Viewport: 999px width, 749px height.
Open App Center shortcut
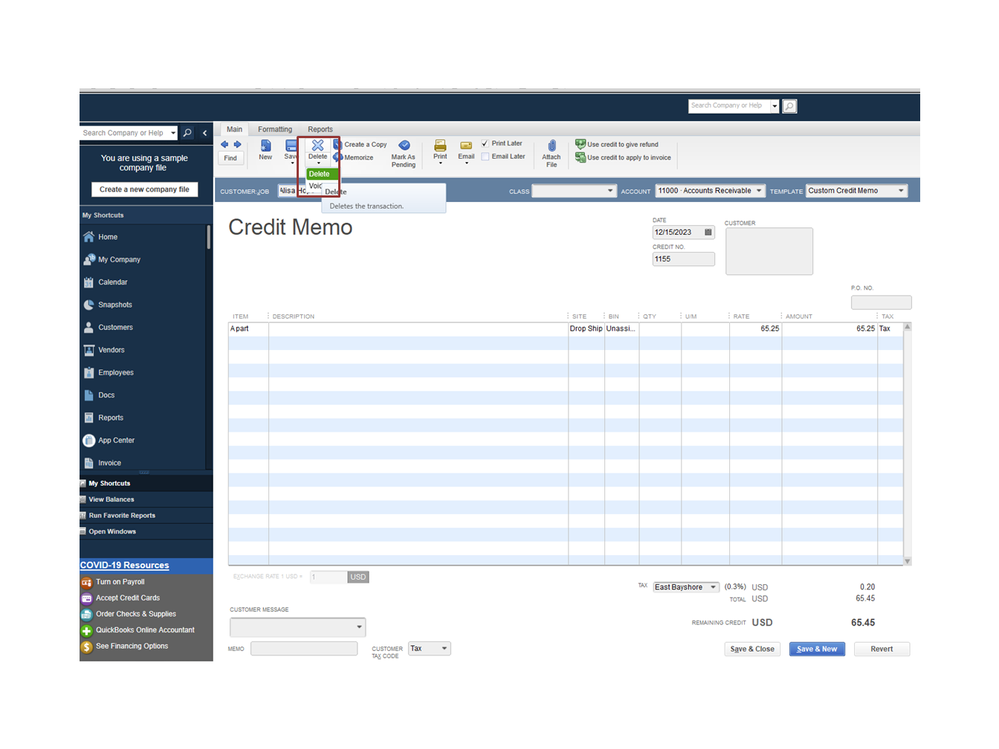109,441
